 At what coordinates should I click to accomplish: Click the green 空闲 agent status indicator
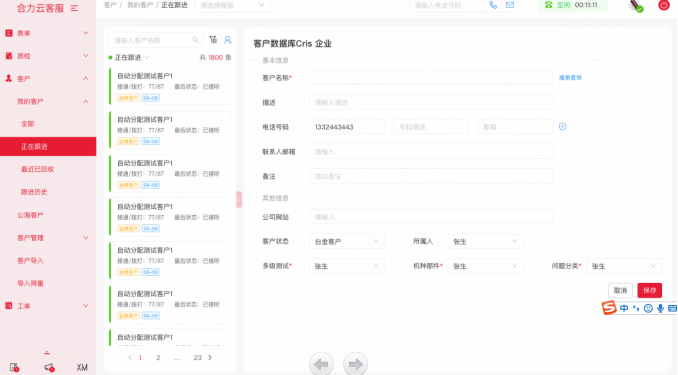pyautogui.click(x=572, y=5)
